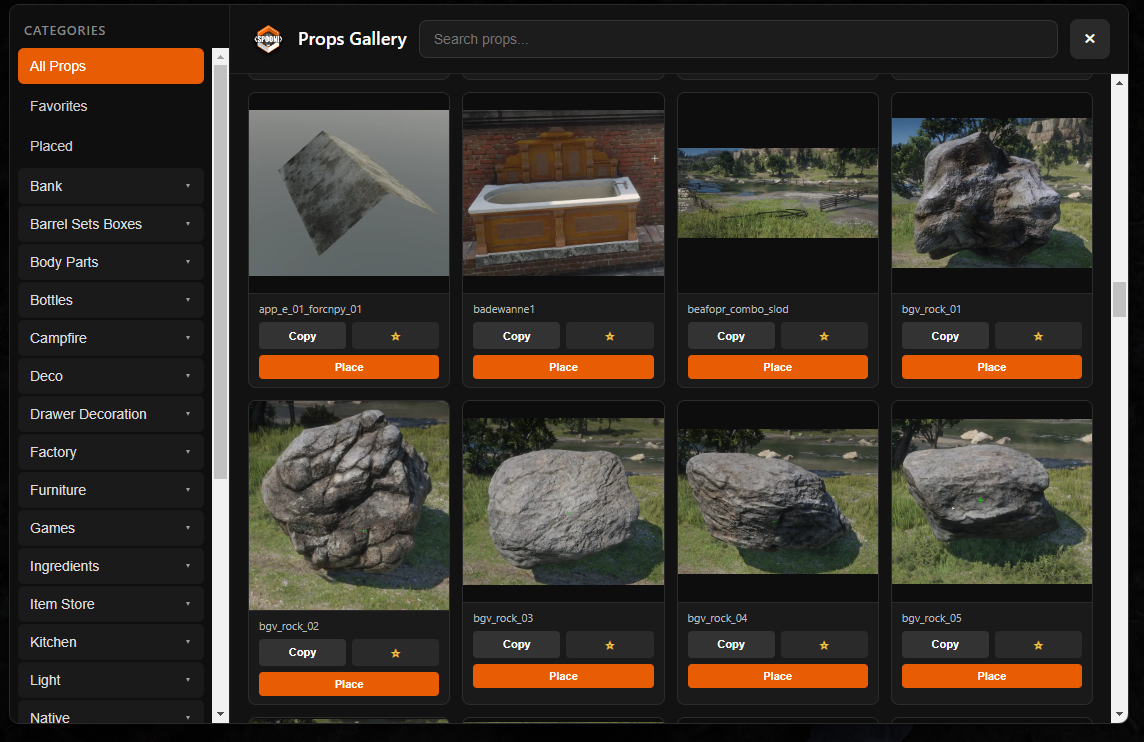Expand the Drawer Decoration category
Image resolution: width=1144 pixels, height=742 pixels.
tap(111, 414)
